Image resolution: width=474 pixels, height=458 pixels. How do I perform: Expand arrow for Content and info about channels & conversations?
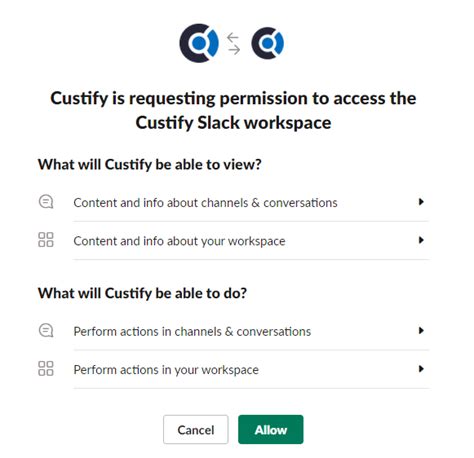coord(421,202)
